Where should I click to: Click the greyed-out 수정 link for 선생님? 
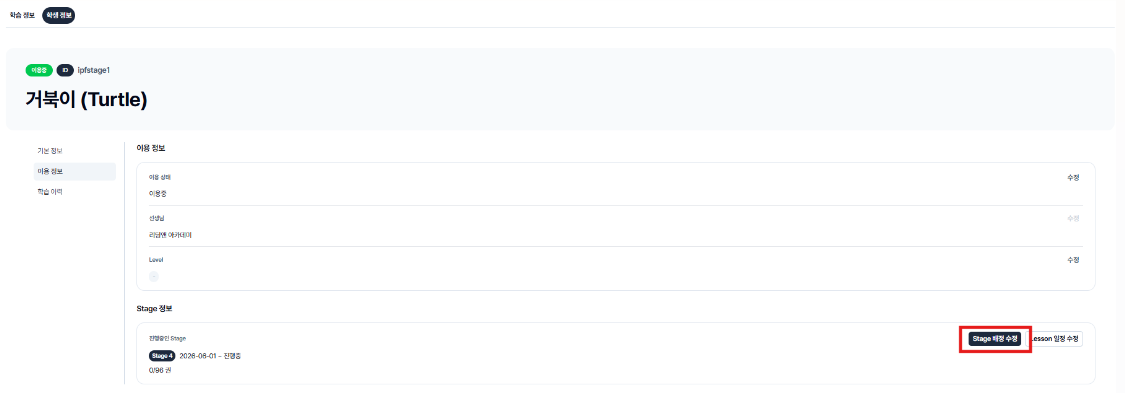1073,218
